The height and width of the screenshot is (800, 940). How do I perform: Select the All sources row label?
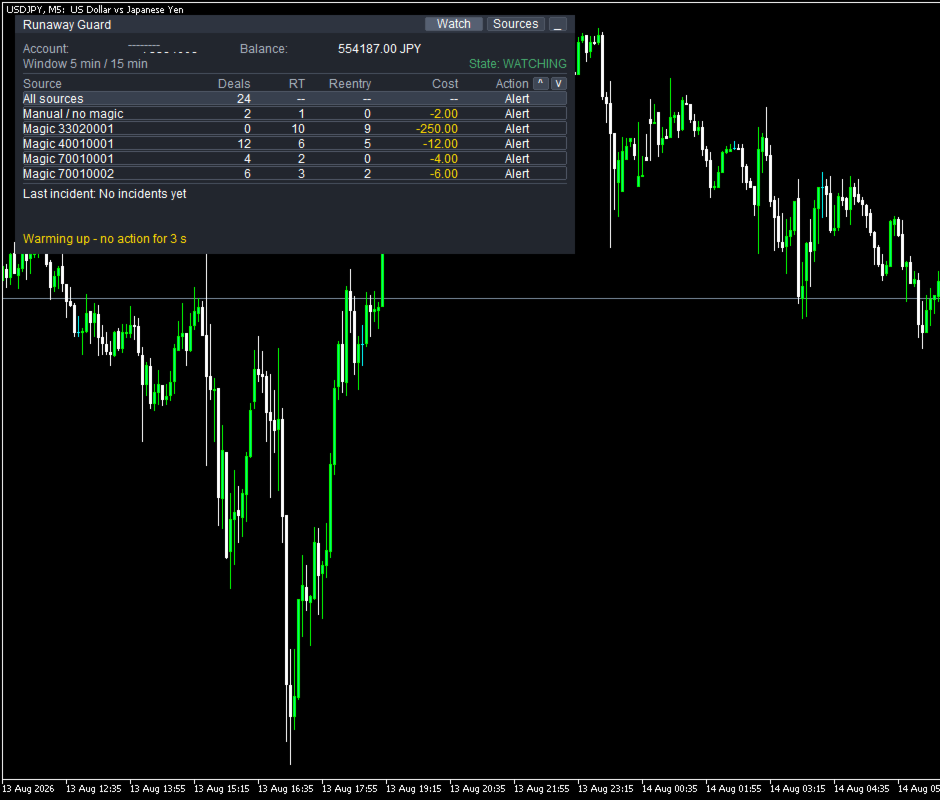pyautogui.click(x=53, y=99)
